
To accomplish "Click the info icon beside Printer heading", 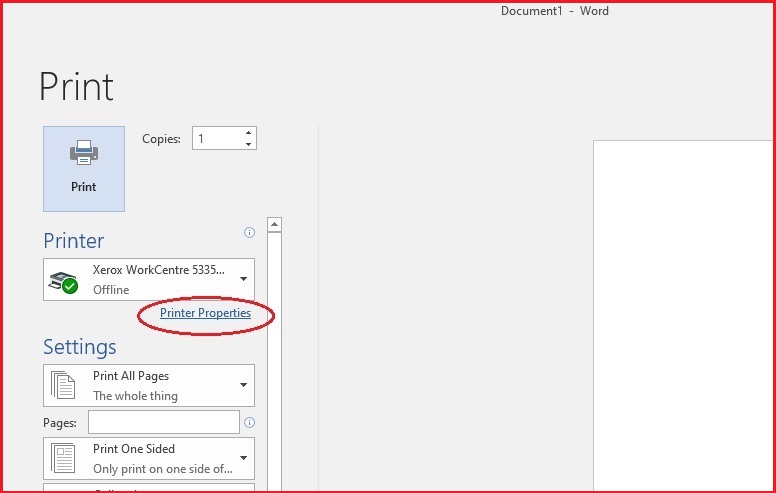I will [x=249, y=232].
